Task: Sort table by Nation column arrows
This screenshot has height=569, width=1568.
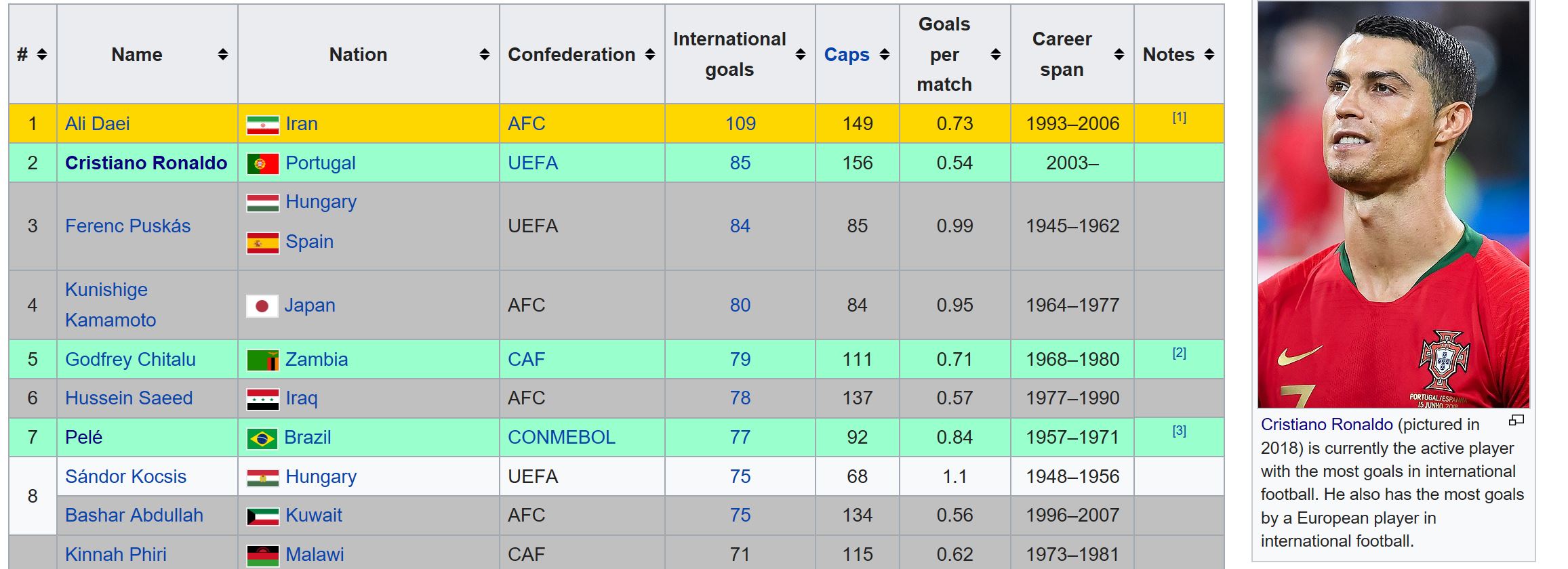Action: (484, 55)
